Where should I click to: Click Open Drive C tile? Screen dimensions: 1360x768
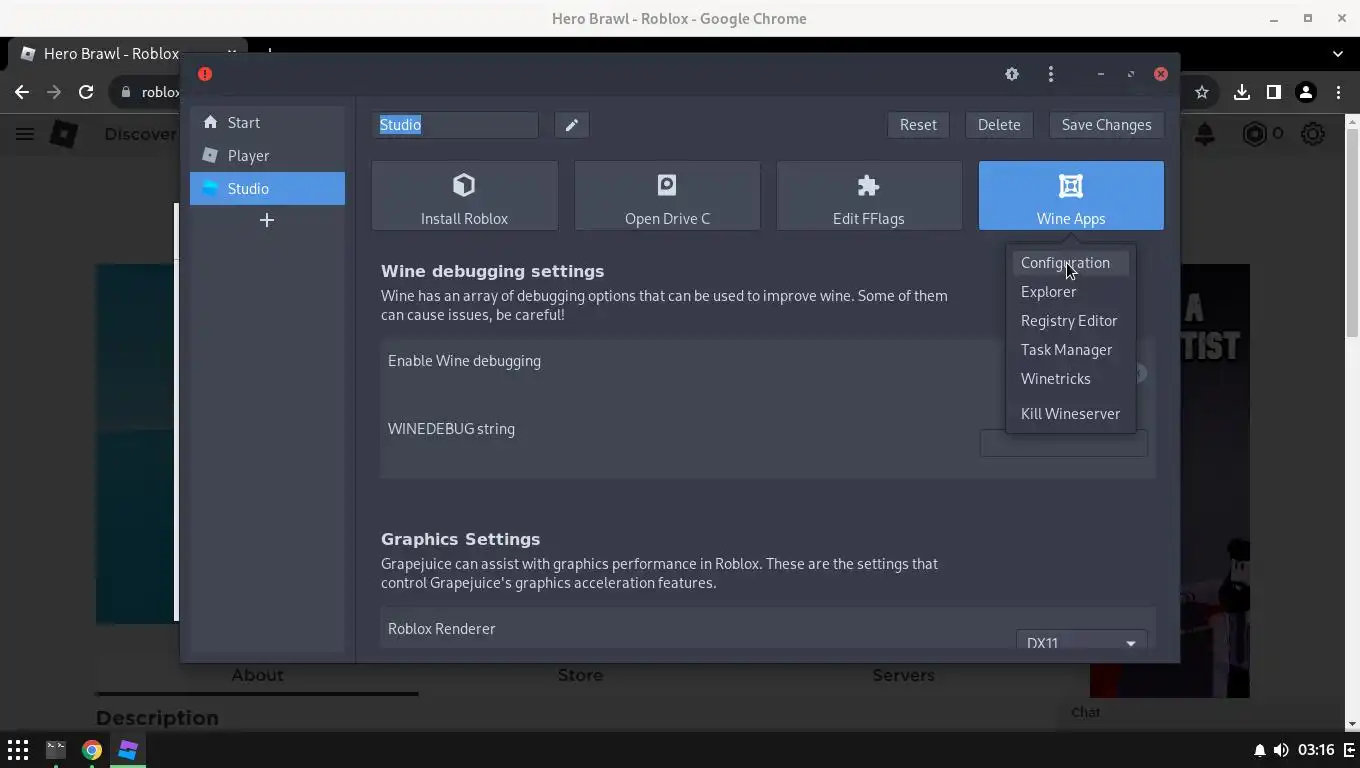click(x=667, y=196)
